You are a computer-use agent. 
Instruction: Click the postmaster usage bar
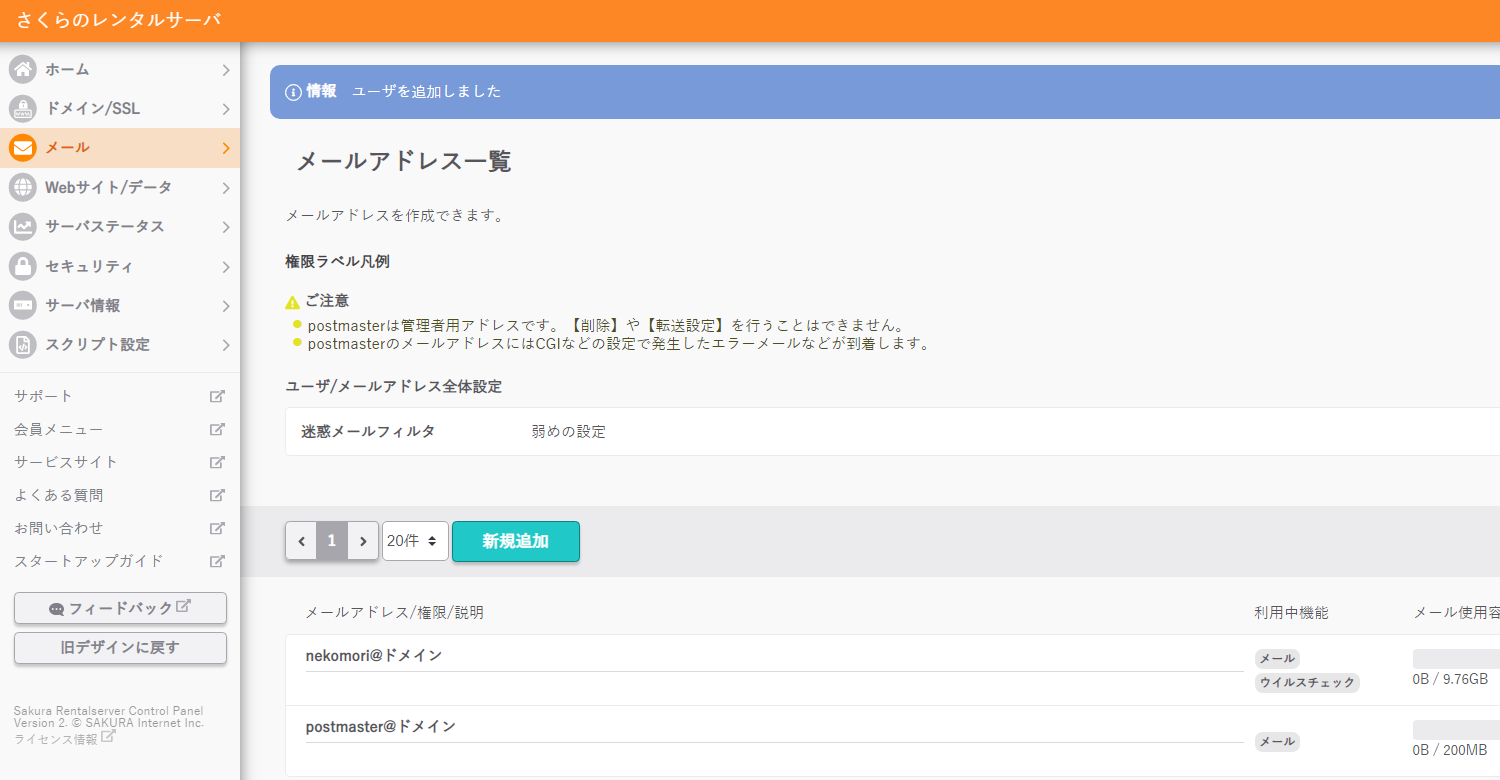1456,729
